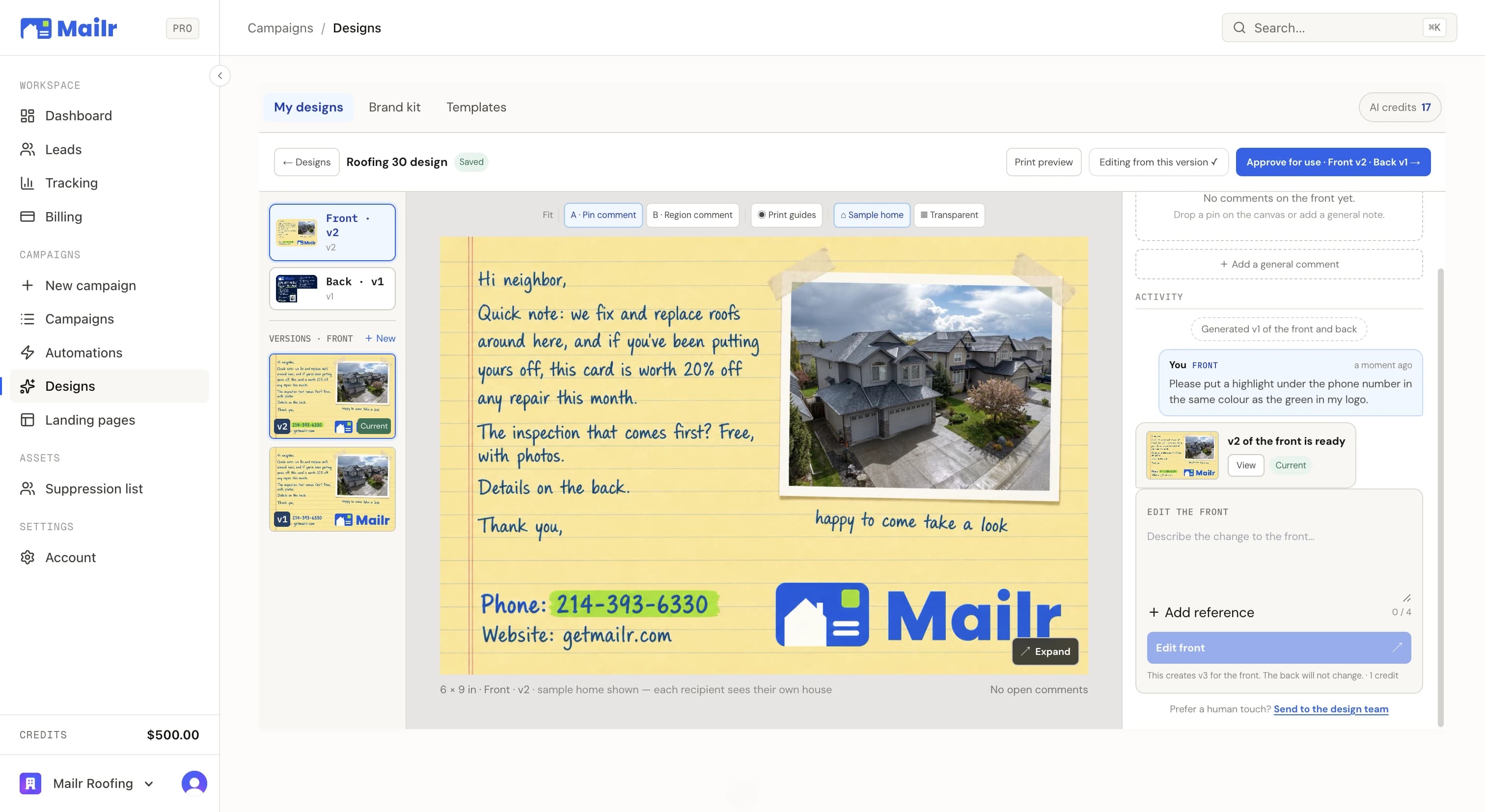The image size is (1485, 812).
Task: Select the Front v2 side tab
Action: [x=332, y=232]
